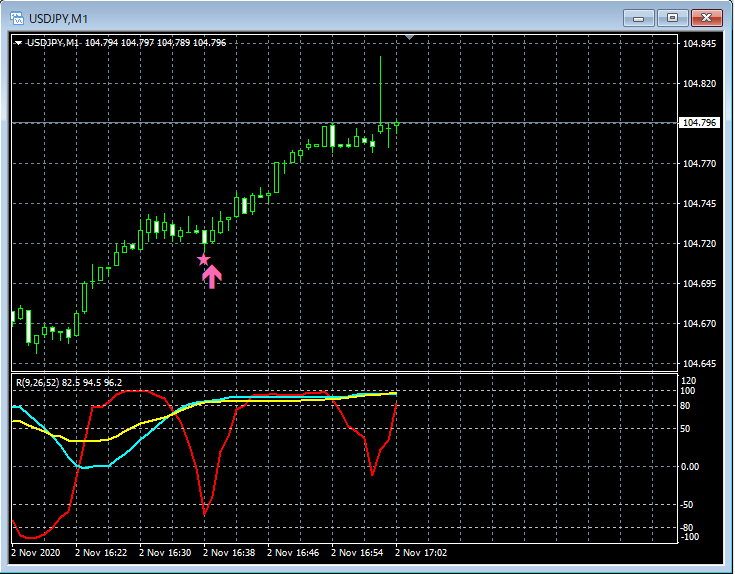Screen dimensions: 735x574
Task: Click the pink up arrow buy signal
Action: click(212, 276)
